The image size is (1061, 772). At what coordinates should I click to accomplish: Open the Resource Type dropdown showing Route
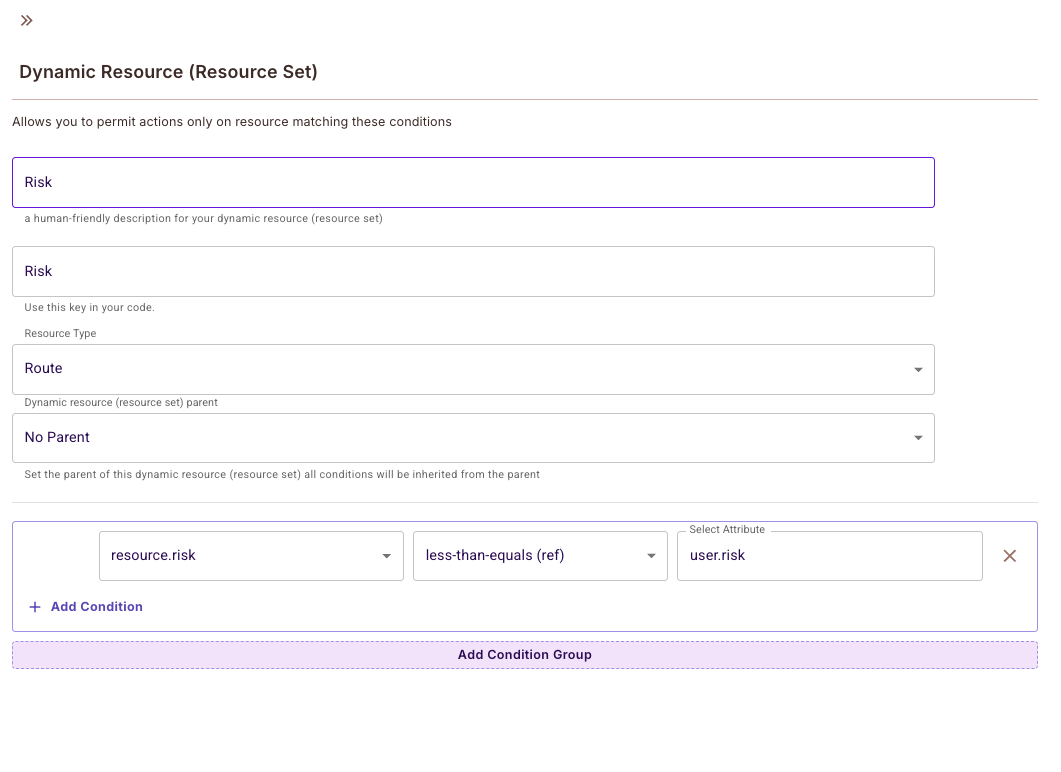(x=472, y=369)
